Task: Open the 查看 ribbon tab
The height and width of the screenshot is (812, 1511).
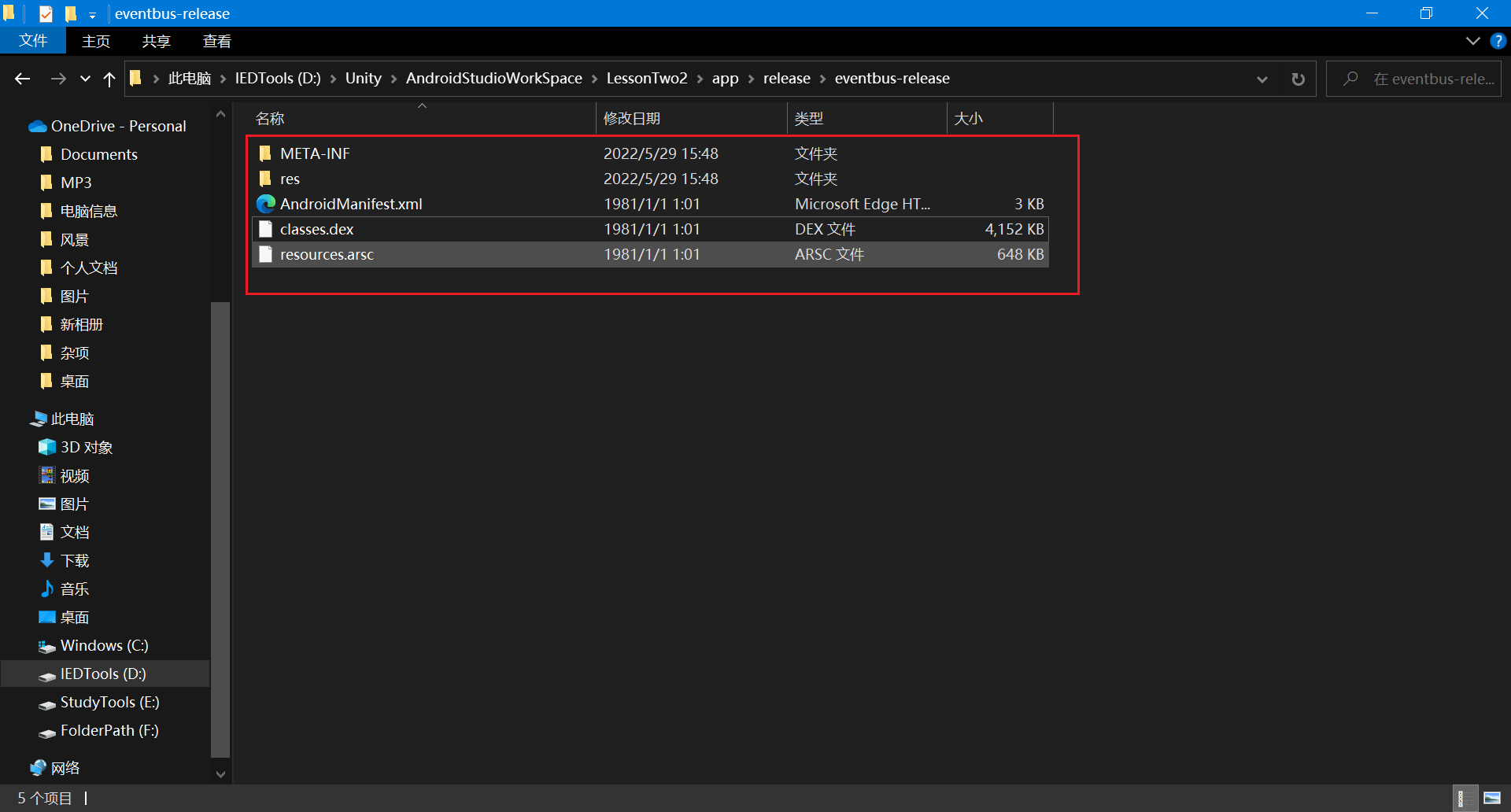Action: 217,41
